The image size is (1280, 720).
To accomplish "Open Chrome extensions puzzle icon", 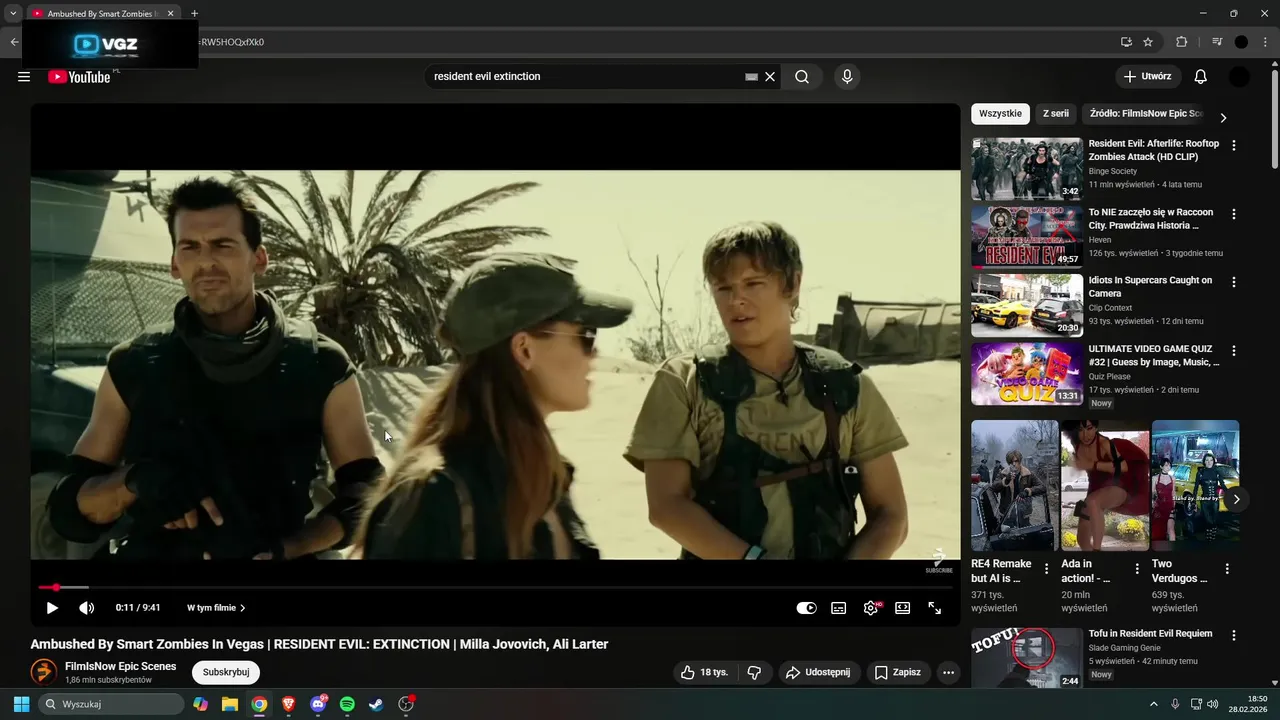I will tap(1182, 42).
